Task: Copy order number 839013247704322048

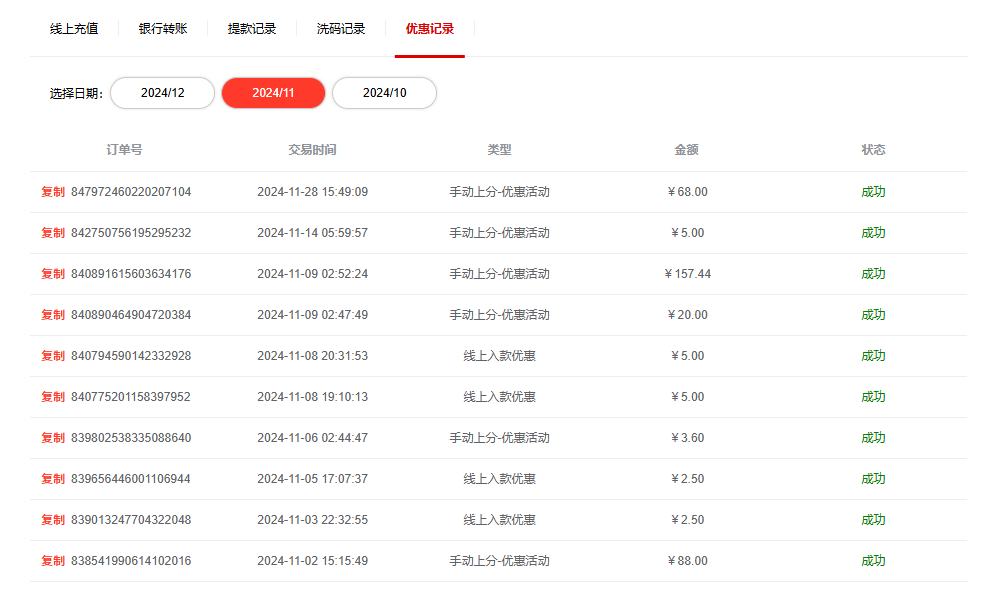Action: (53, 520)
